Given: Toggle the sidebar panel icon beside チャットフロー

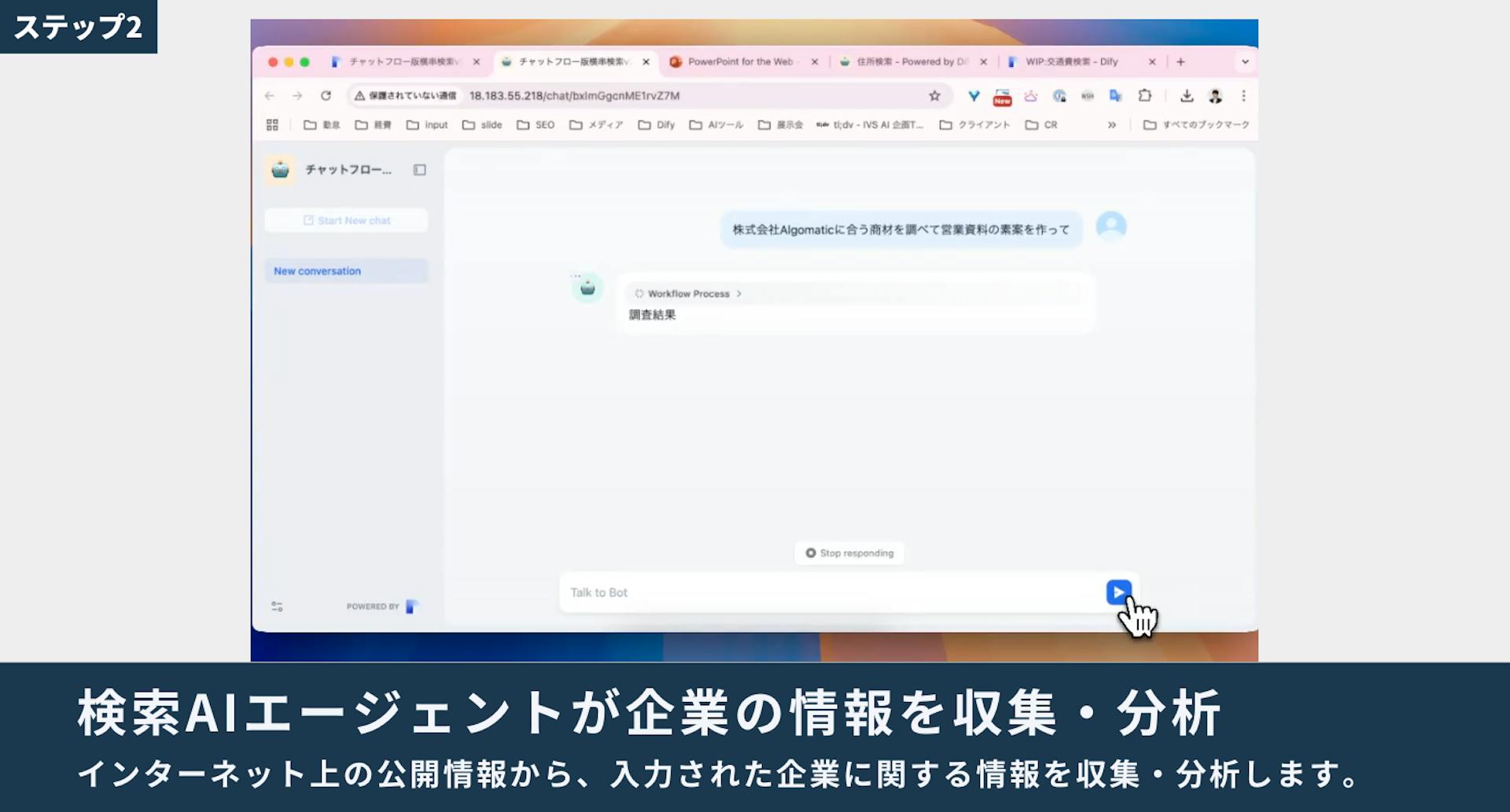Looking at the screenshot, I should [x=421, y=170].
